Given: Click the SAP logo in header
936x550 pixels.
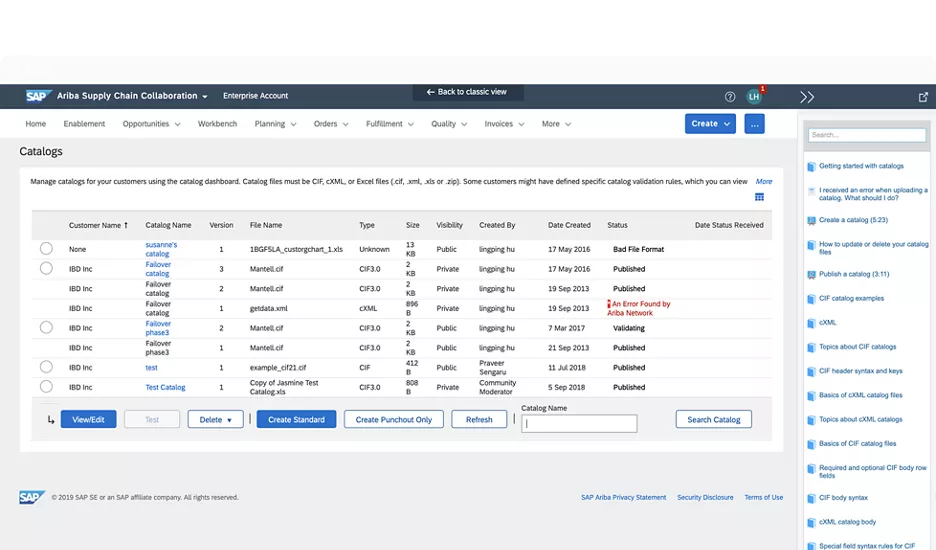Looking at the screenshot, I should (38, 96).
